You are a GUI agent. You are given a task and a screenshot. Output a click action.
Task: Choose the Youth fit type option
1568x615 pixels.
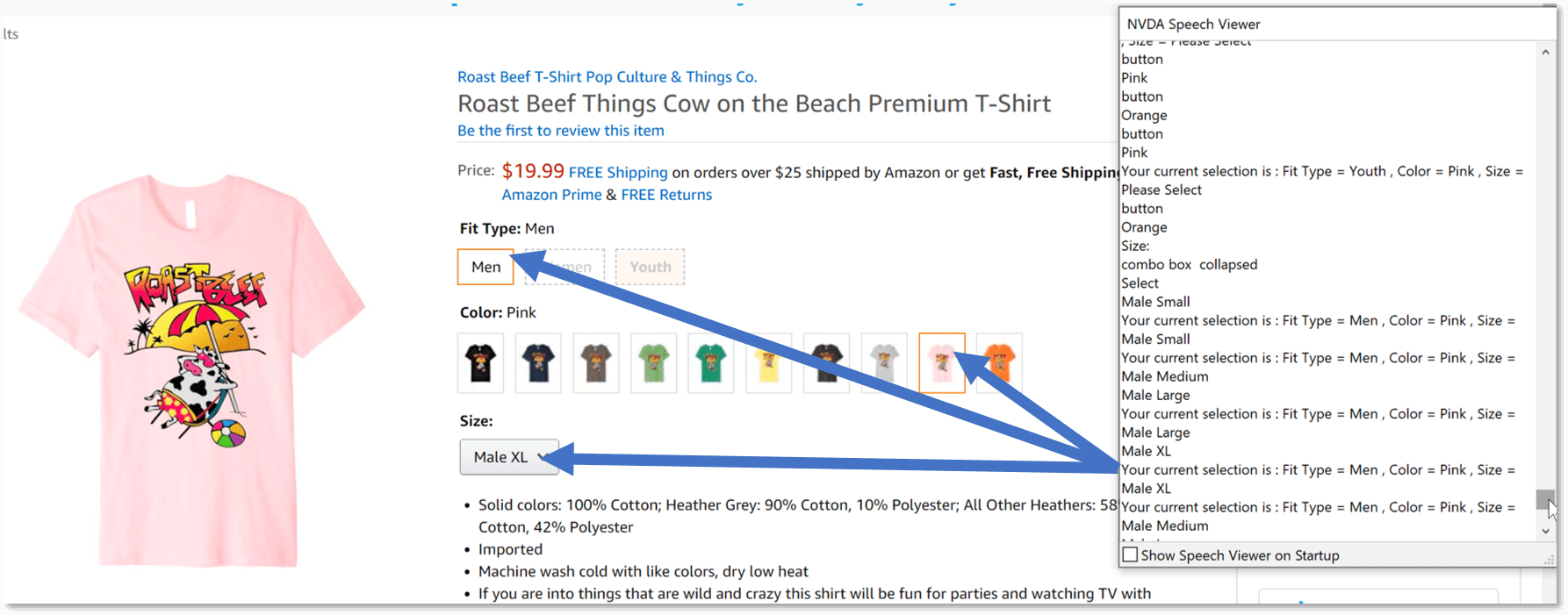coord(650,267)
